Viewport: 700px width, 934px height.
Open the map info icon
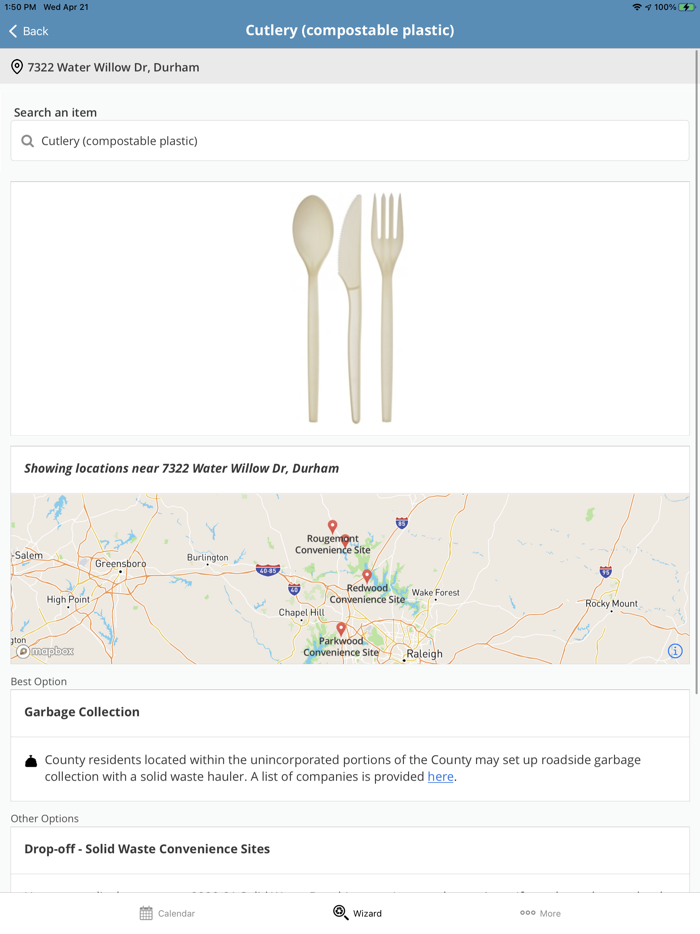click(675, 651)
